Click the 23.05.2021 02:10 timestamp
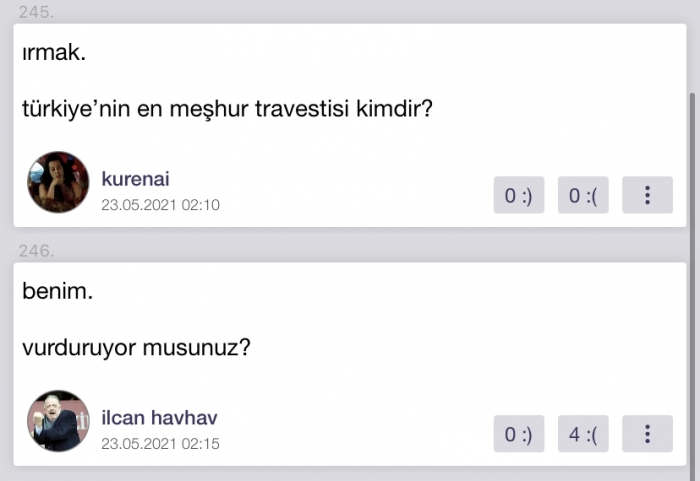Viewport: 700px width, 481px height. (x=160, y=205)
